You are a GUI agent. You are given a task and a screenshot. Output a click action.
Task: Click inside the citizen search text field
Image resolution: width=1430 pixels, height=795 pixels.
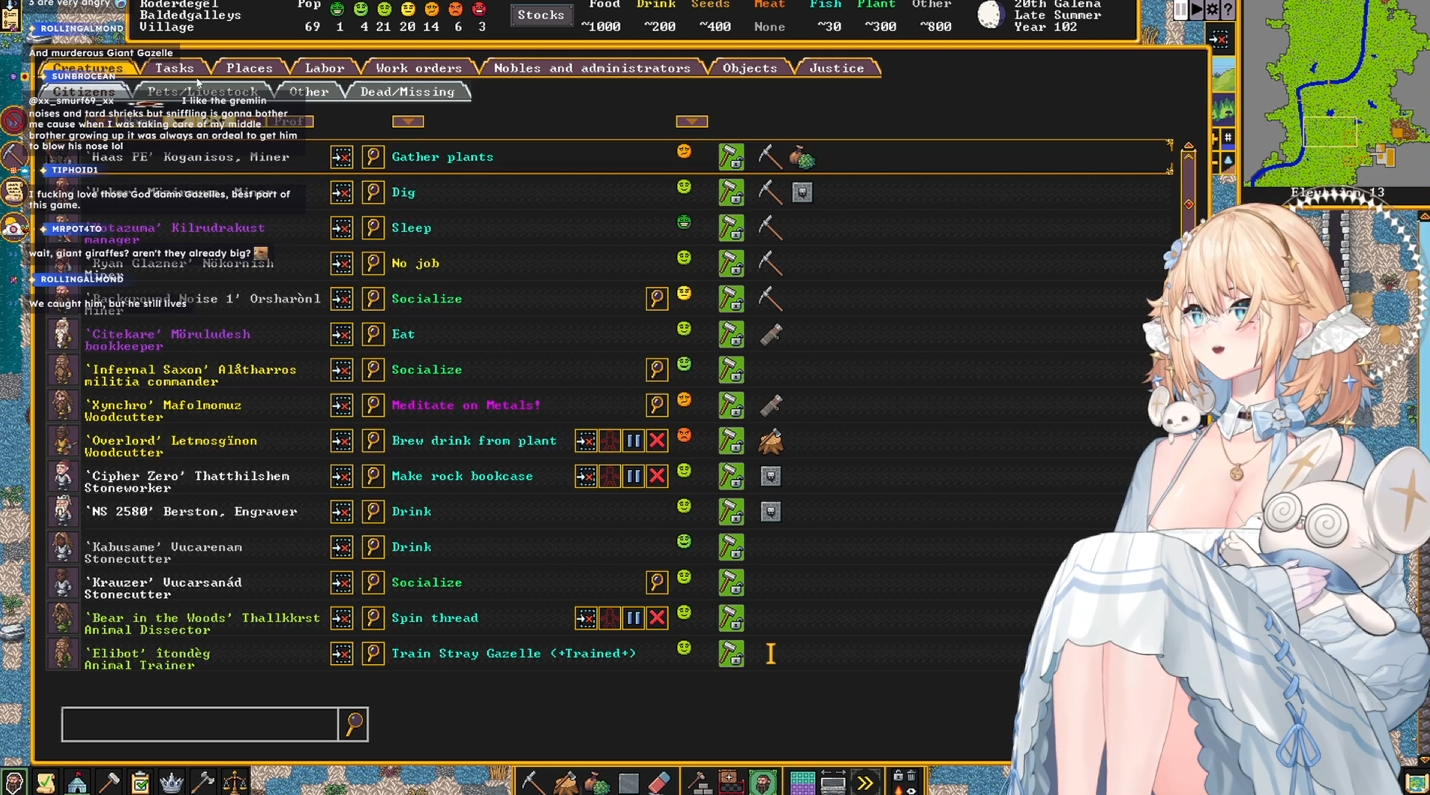click(200, 724)
